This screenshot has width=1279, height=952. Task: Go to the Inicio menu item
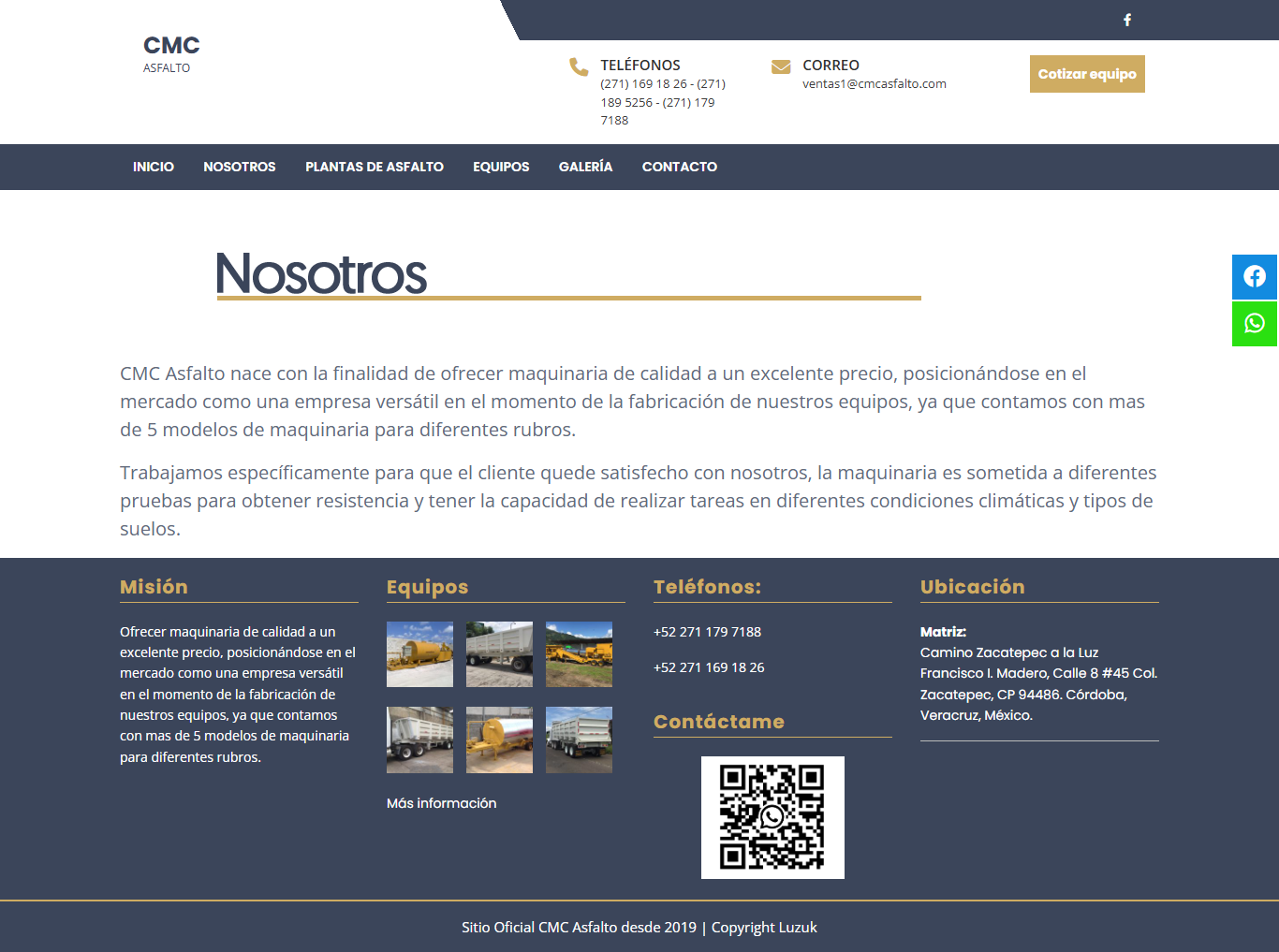click(154, 167)
